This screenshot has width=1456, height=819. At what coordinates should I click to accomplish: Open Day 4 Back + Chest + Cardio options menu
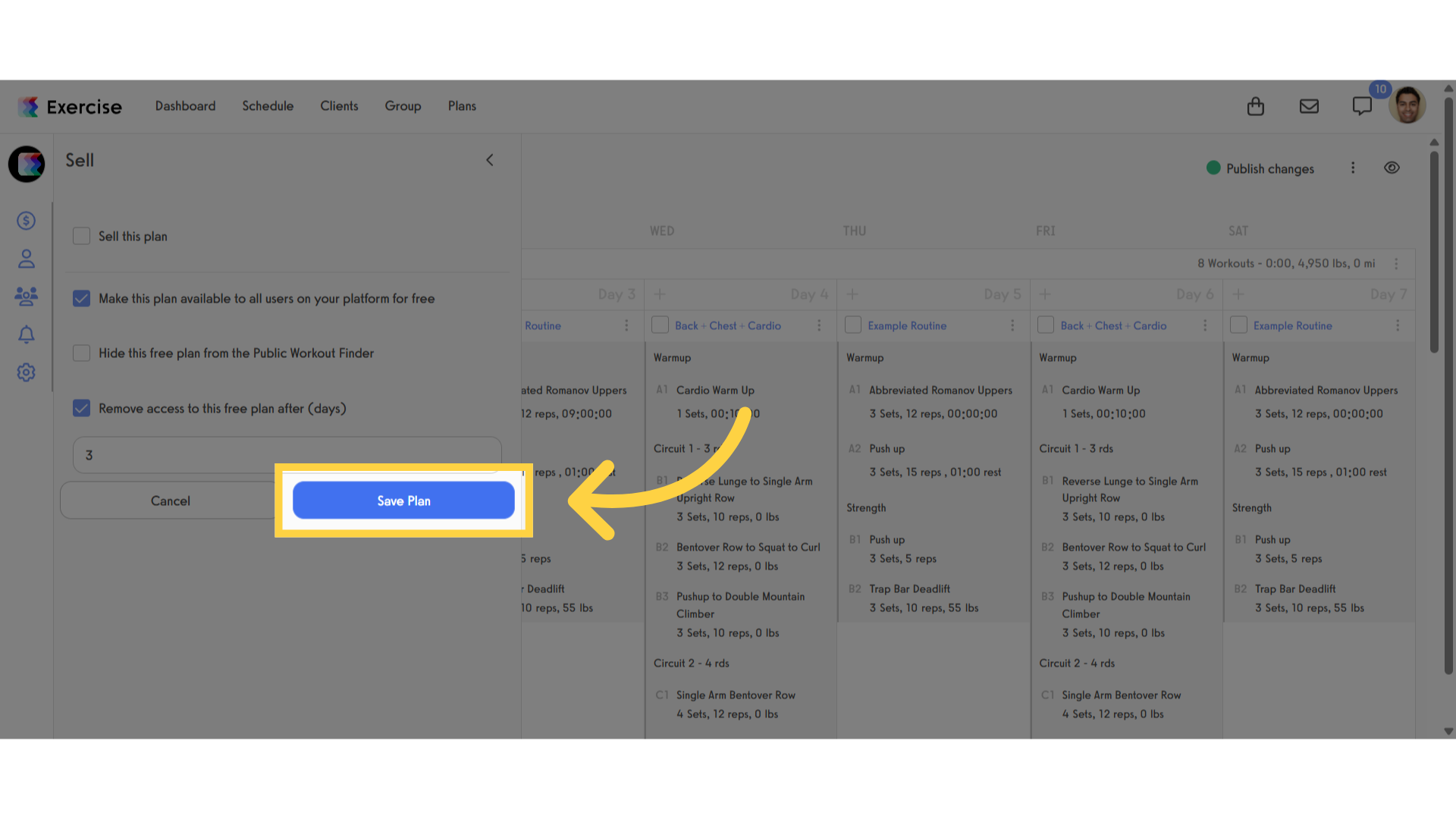coord(819,325)
